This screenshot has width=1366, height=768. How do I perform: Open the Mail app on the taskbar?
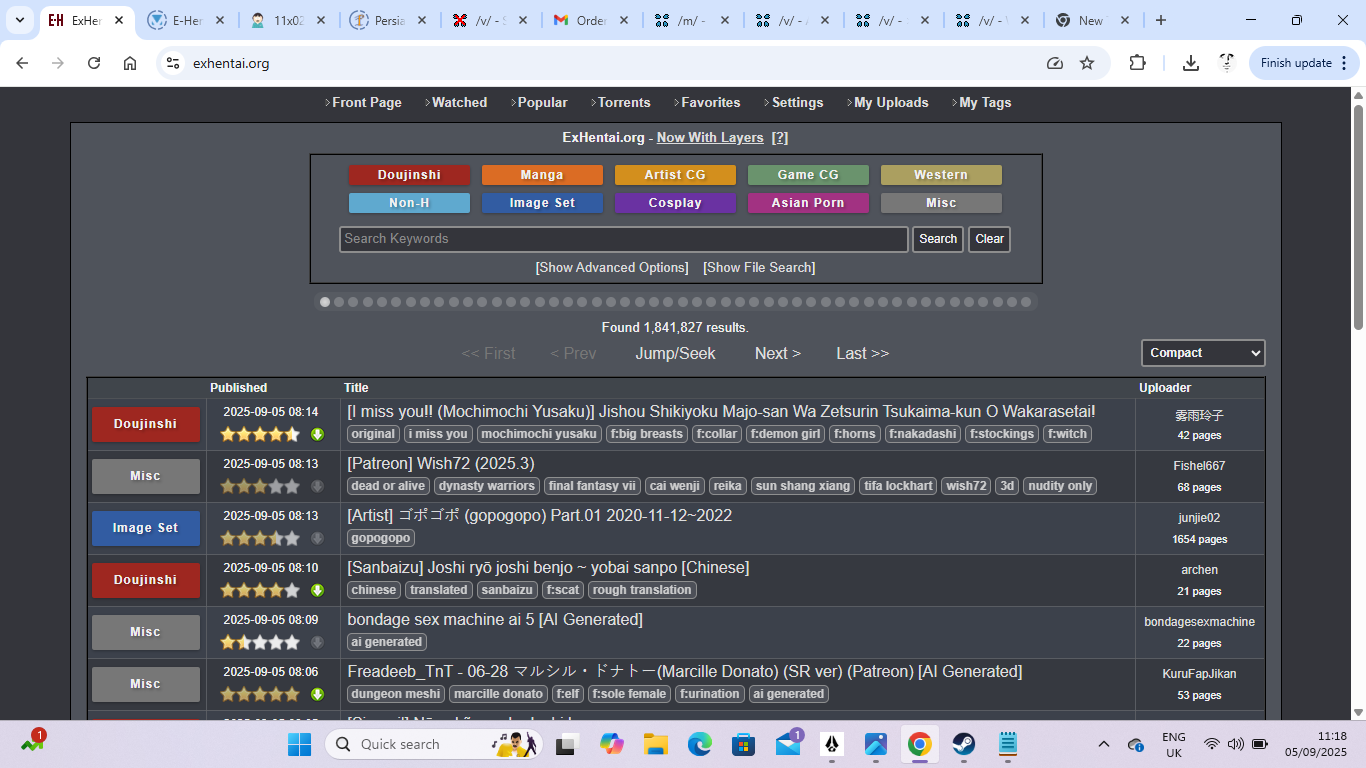click(x=788, y=744)
